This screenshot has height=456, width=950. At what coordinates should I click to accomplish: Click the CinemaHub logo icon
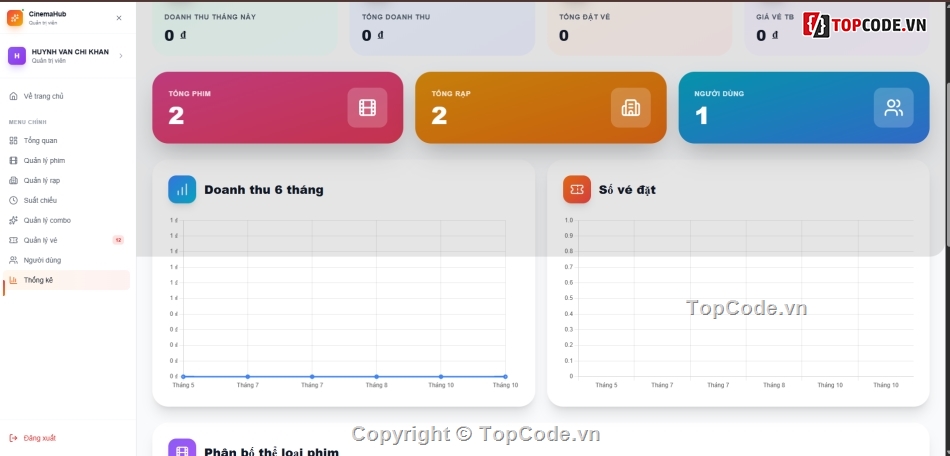click(x=15, y=18)
